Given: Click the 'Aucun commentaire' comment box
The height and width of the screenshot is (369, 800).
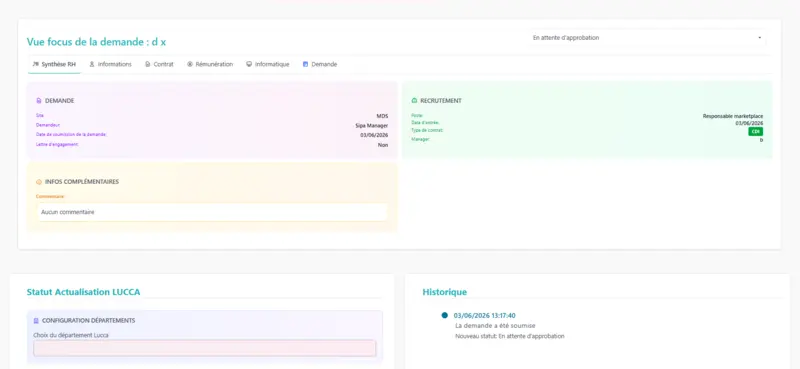Looking at the screenshot, I should coord(212,212).
